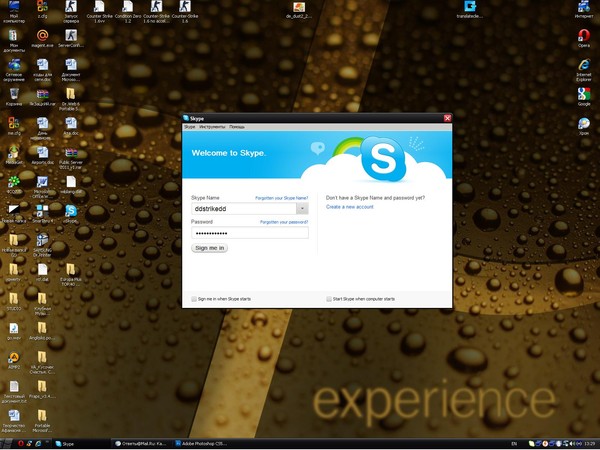Launch Opera from quick launch bar

[x=21, y=443]
